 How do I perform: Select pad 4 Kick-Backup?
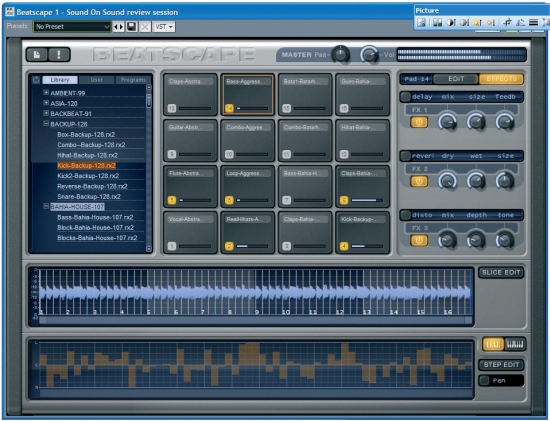point(362,232)
